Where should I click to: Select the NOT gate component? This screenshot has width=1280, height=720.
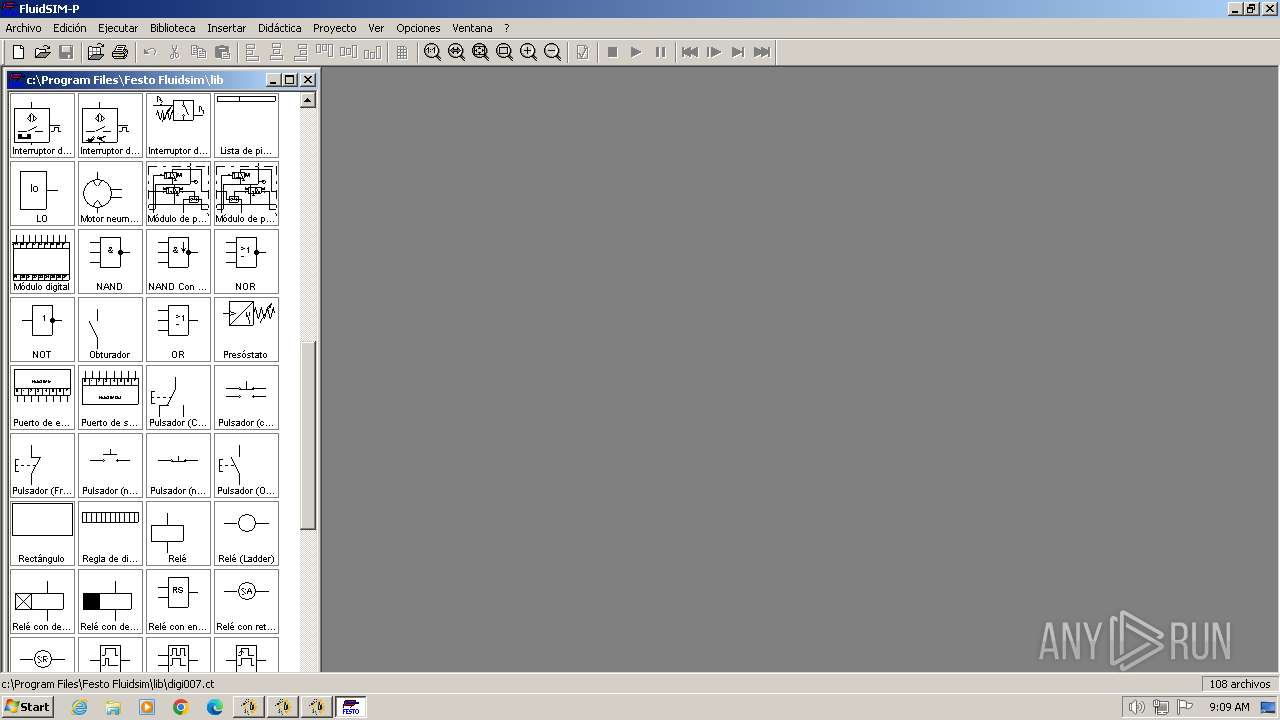42,330
